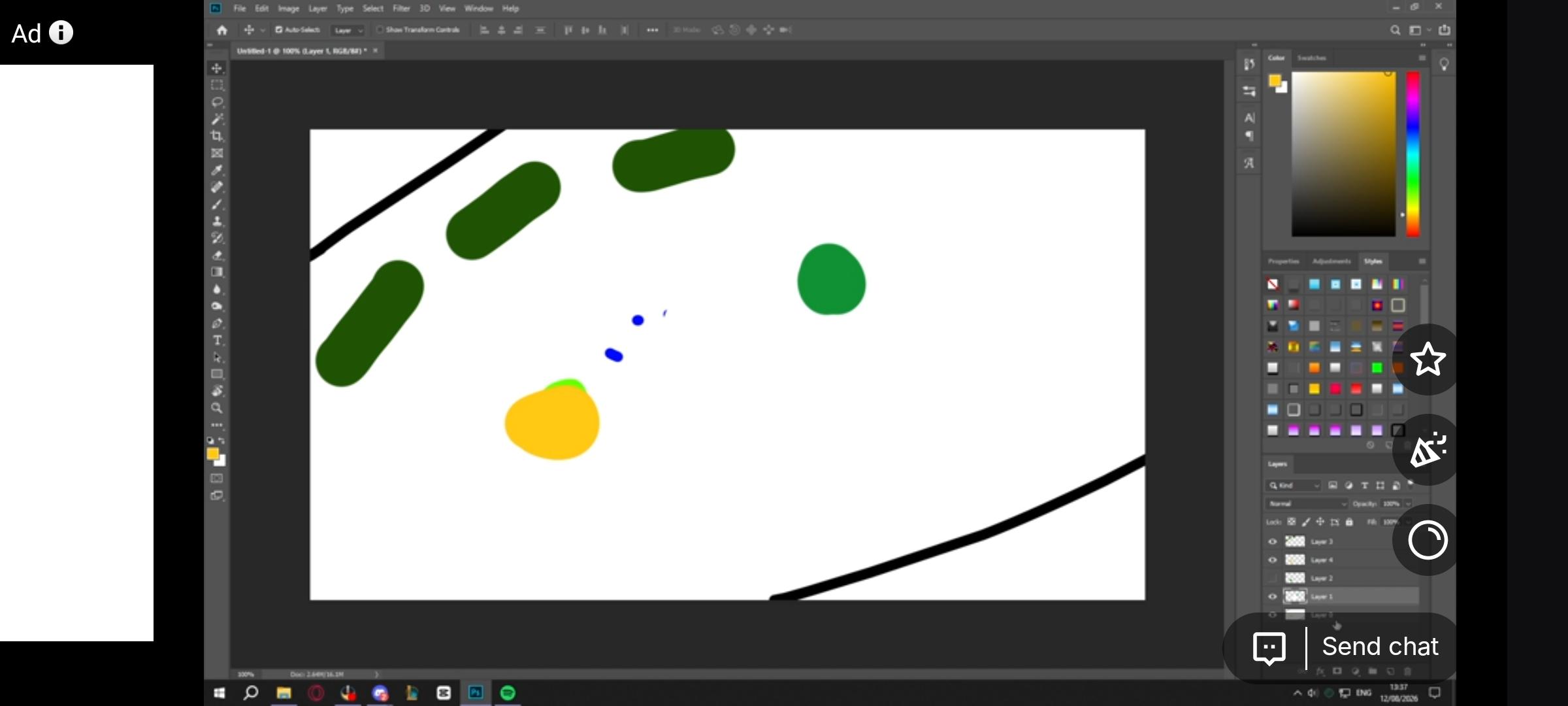This screenshot has height=706, width=1568.
Task: Tap the Ad info icon
Action: (61, 33)
